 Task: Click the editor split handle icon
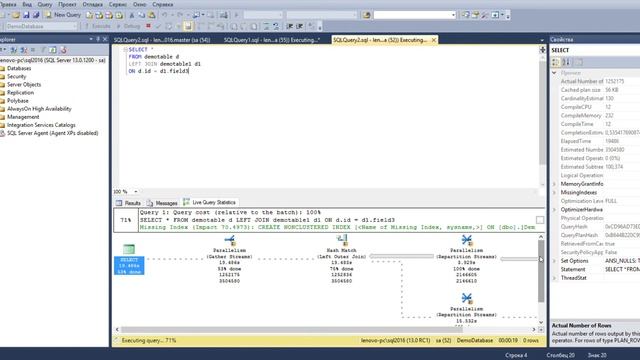(x=542, y=49)
